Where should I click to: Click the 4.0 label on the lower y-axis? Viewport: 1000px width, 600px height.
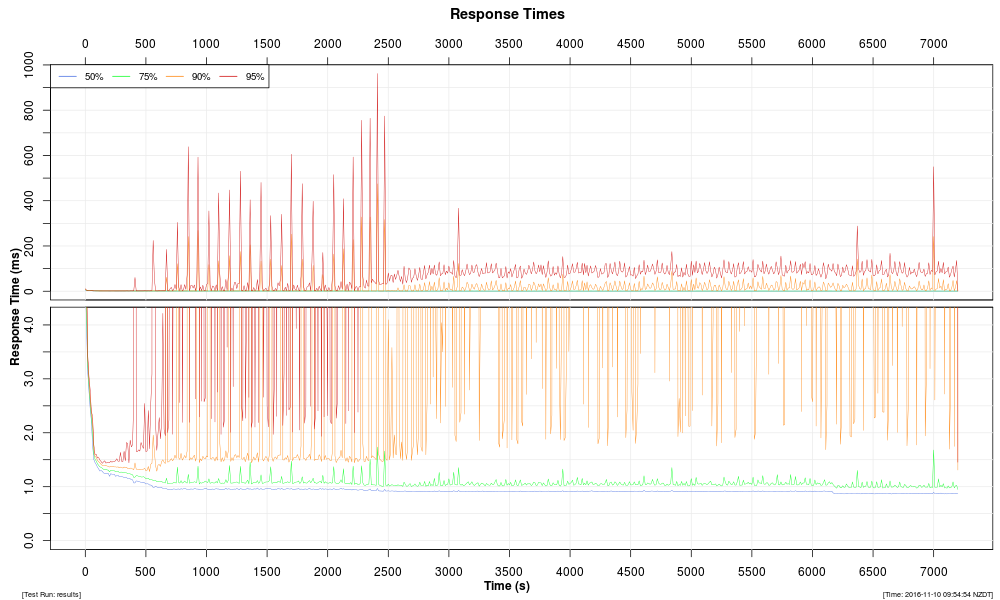pyautogui.click(x=42, y=324)
